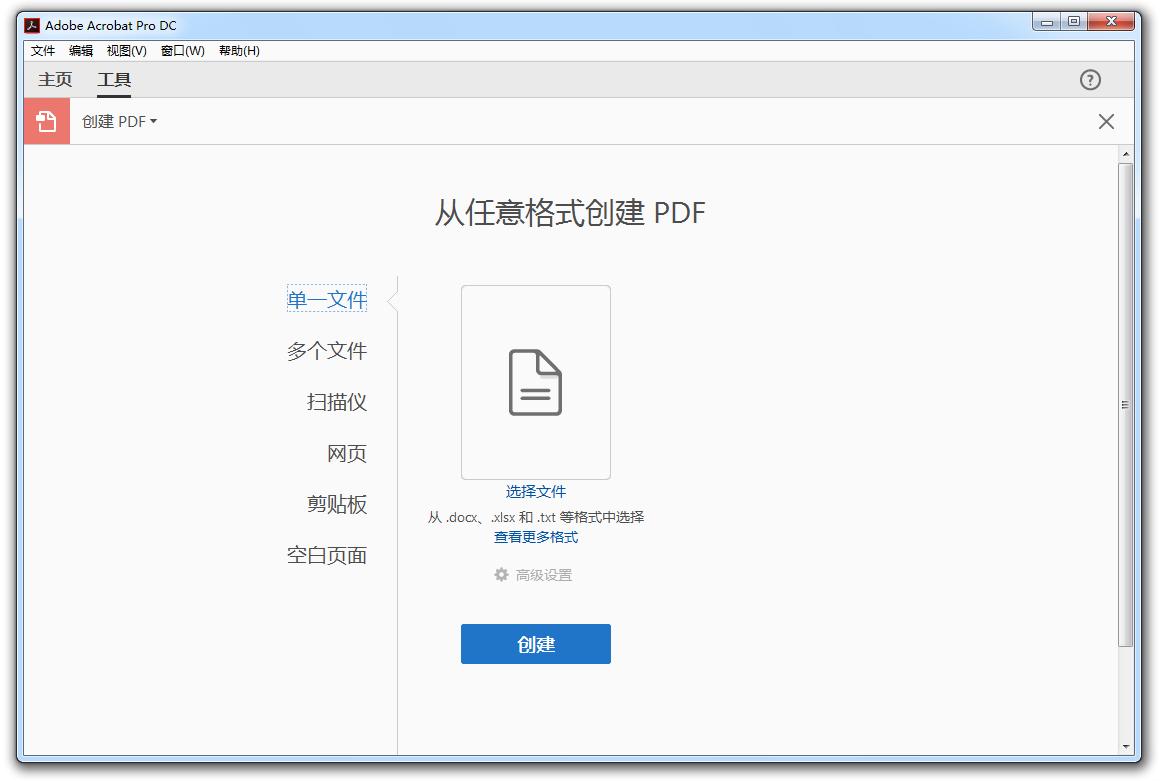Open the 帮助(H) menu

(x=239, y=50)
